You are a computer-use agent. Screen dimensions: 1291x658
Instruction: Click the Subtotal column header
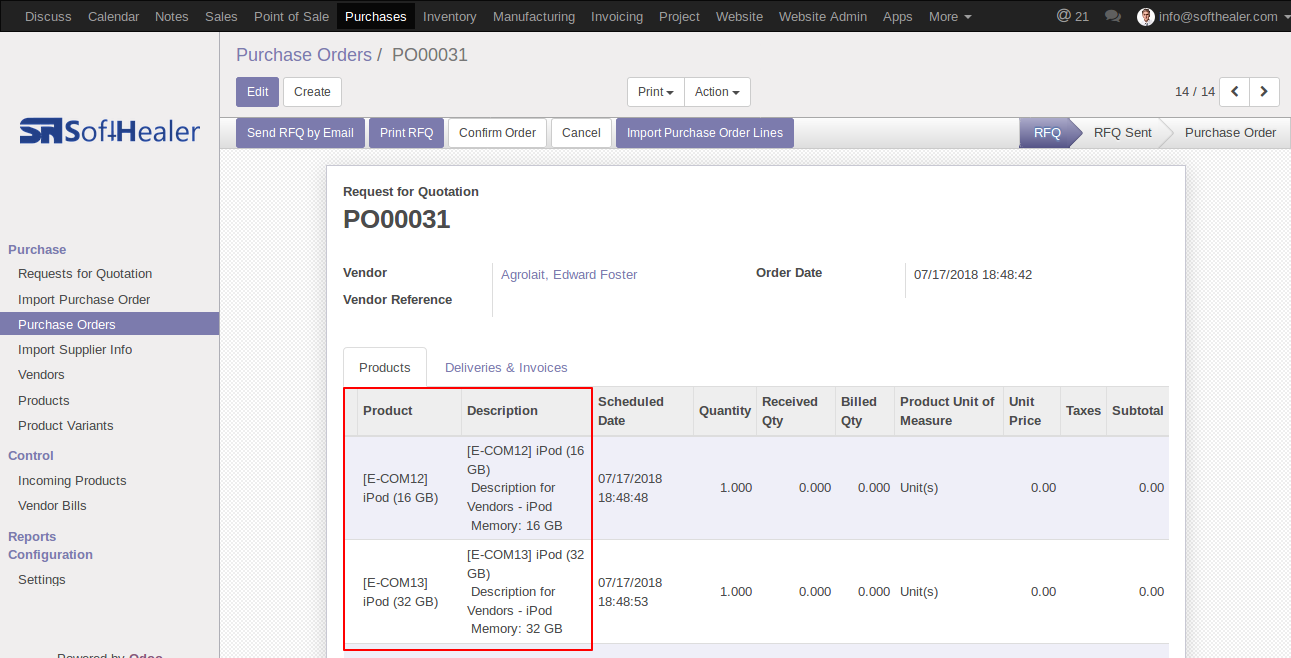1137,411
